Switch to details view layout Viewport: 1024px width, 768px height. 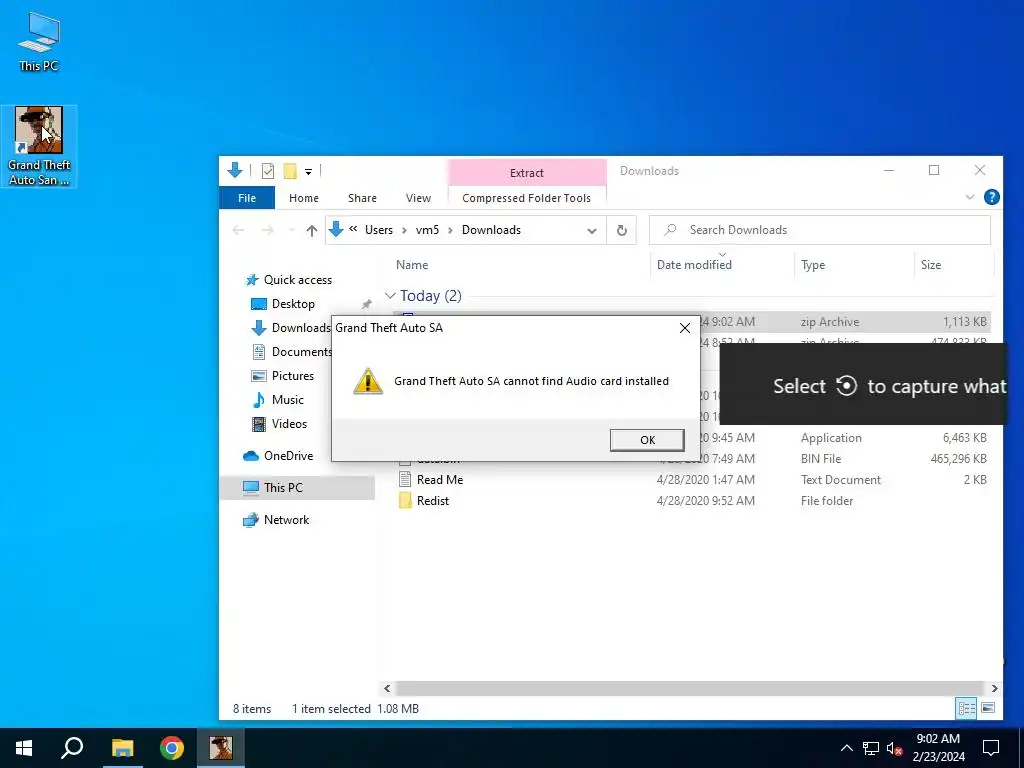click(x=966, y=708)
